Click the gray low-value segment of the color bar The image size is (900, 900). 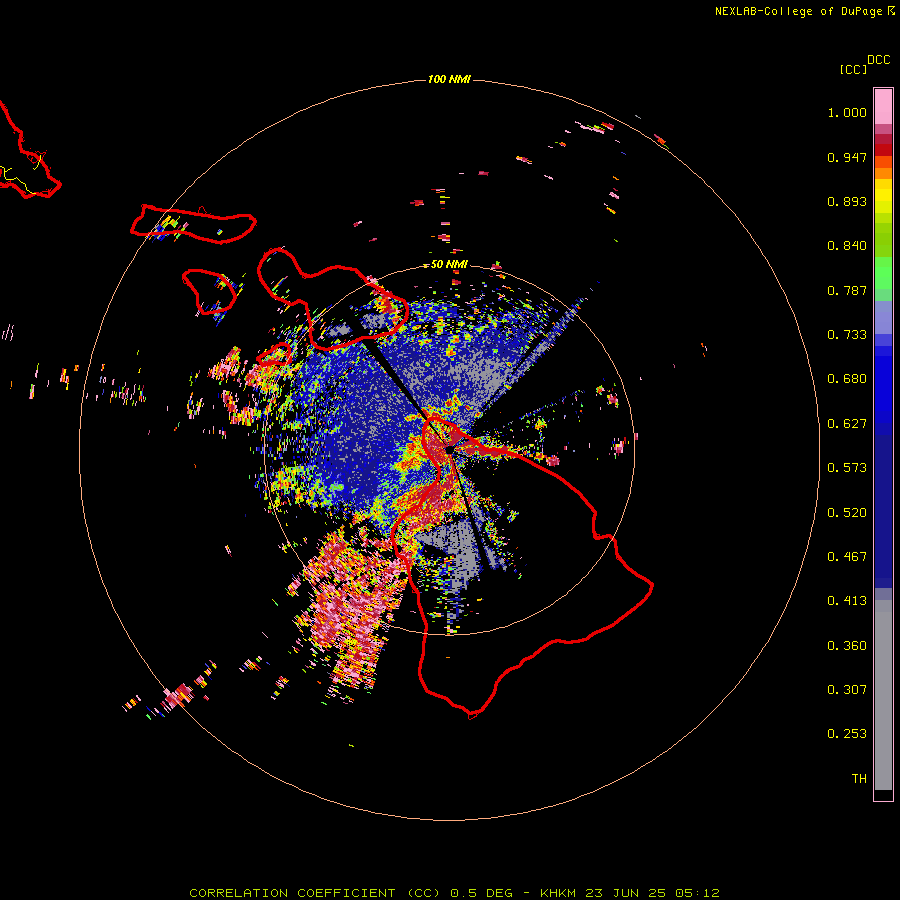(x=883, y=695)
